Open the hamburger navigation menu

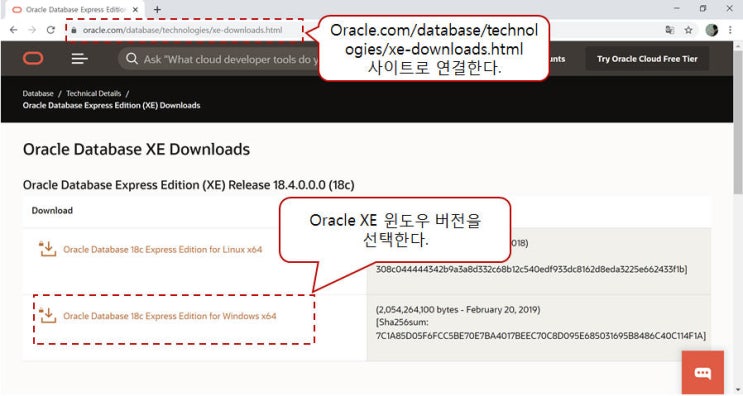80,59
